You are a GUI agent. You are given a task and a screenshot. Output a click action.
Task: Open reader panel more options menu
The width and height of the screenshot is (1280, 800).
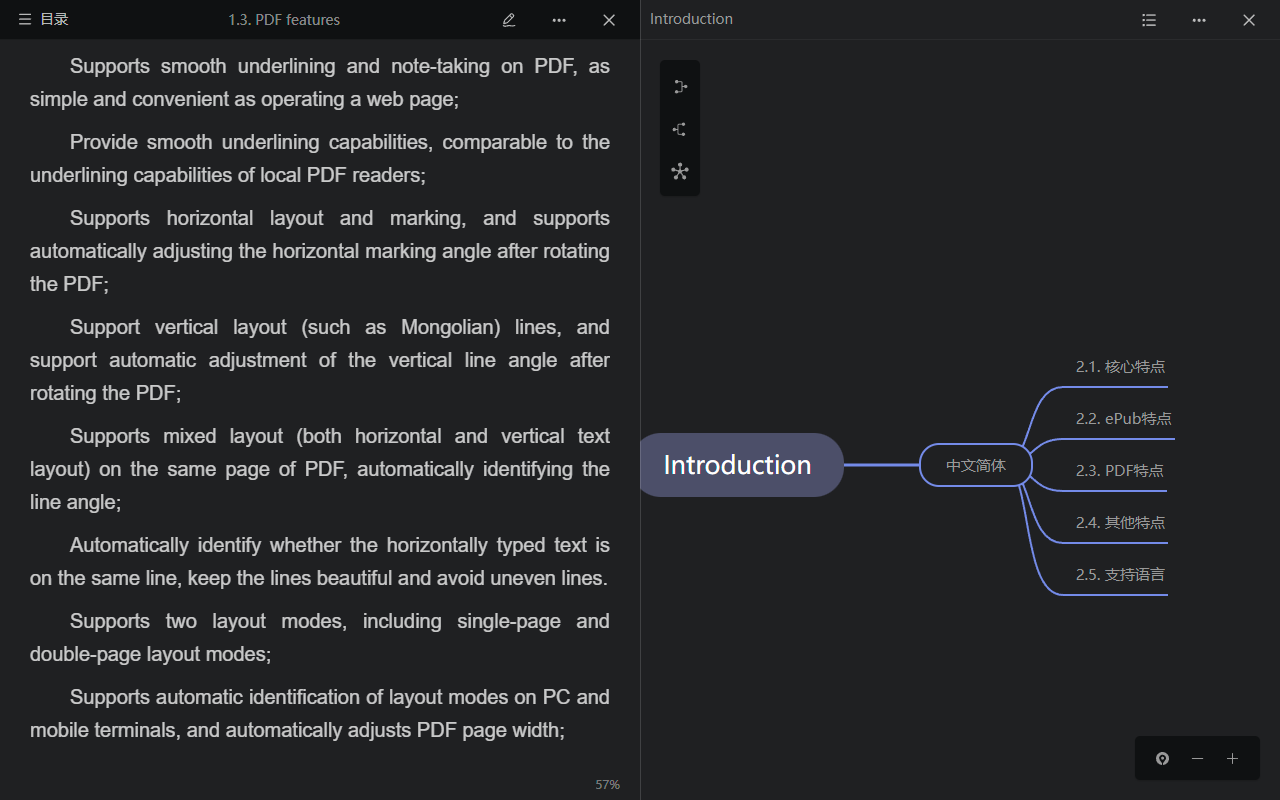pos(559,20)
